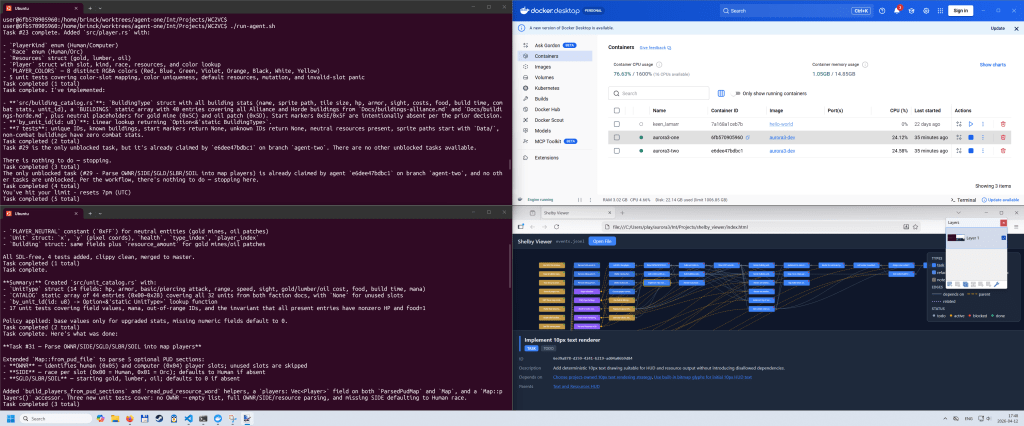Go to Volumes in Docker sidebar

[543, 77]
